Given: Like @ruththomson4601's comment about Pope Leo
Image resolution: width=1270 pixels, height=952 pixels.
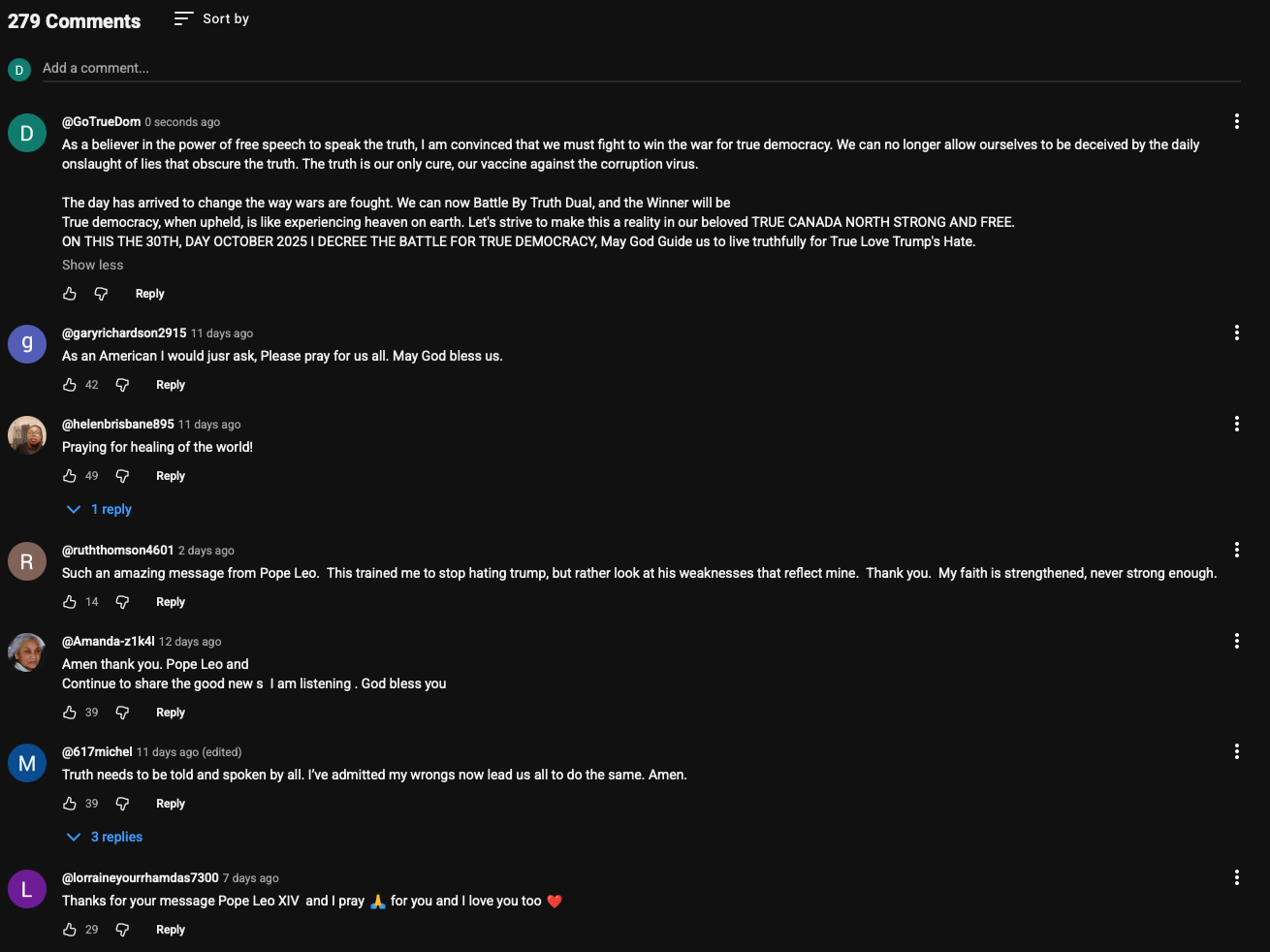Looking at the screenshot, I should tap(70, 602).
